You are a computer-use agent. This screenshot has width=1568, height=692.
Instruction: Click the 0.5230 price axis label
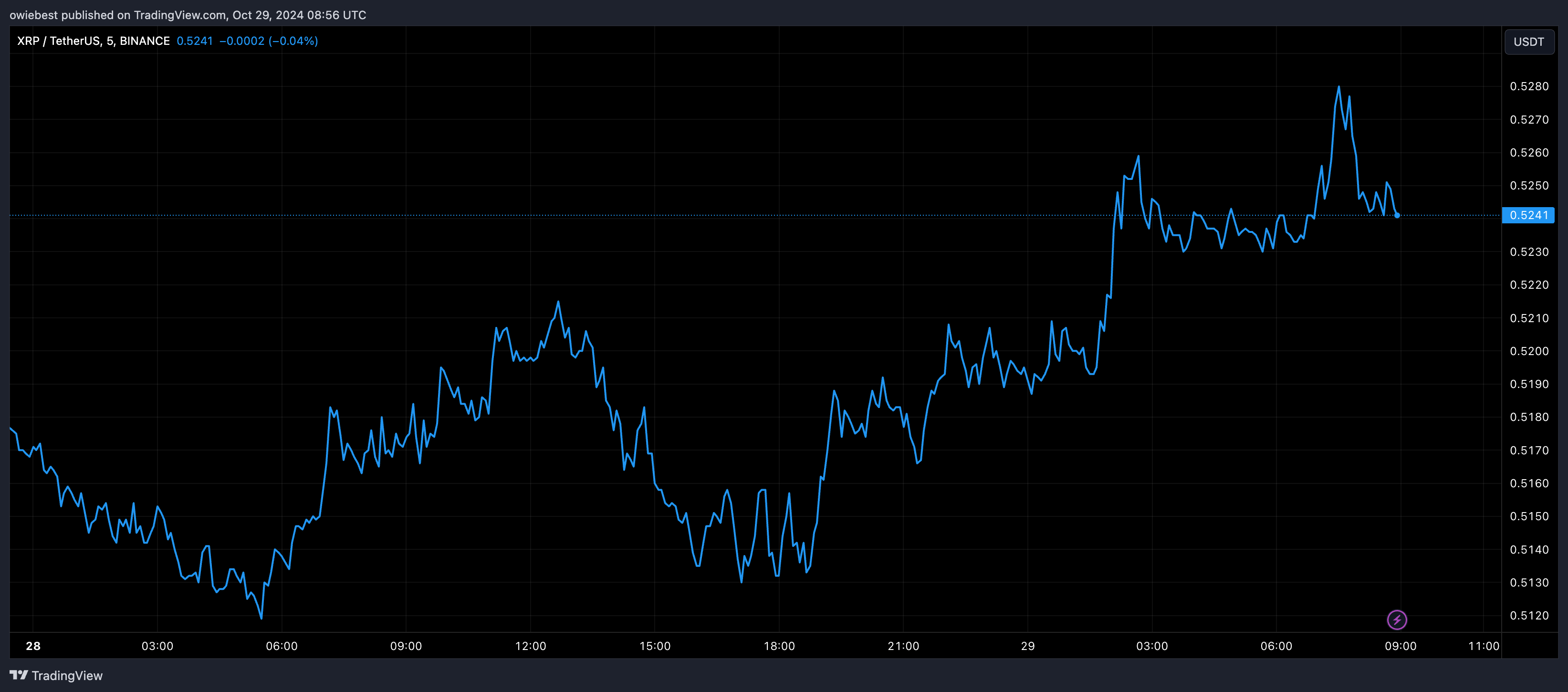(1529, 252)
